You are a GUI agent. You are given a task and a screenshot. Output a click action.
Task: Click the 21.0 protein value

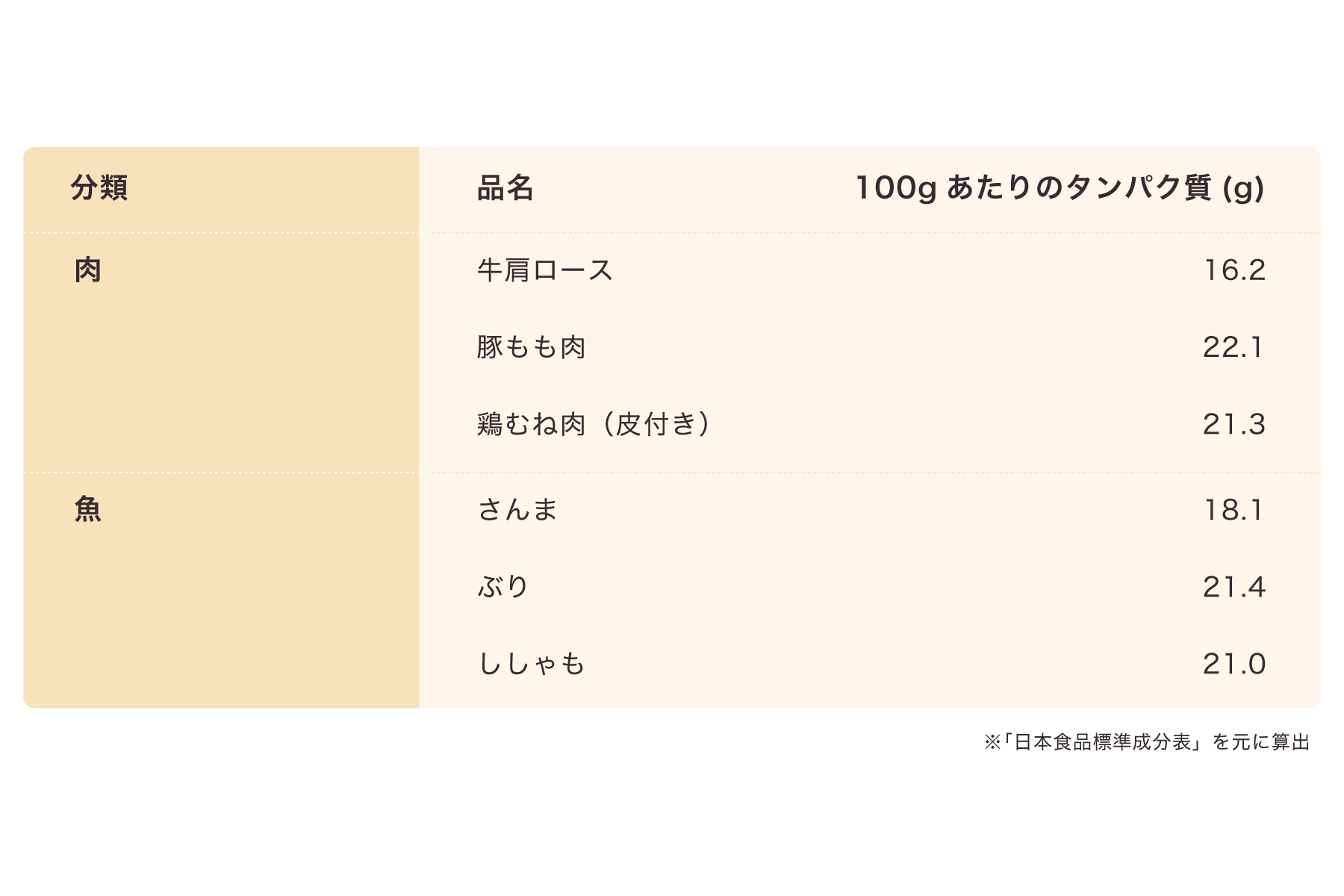[1234, 664]
